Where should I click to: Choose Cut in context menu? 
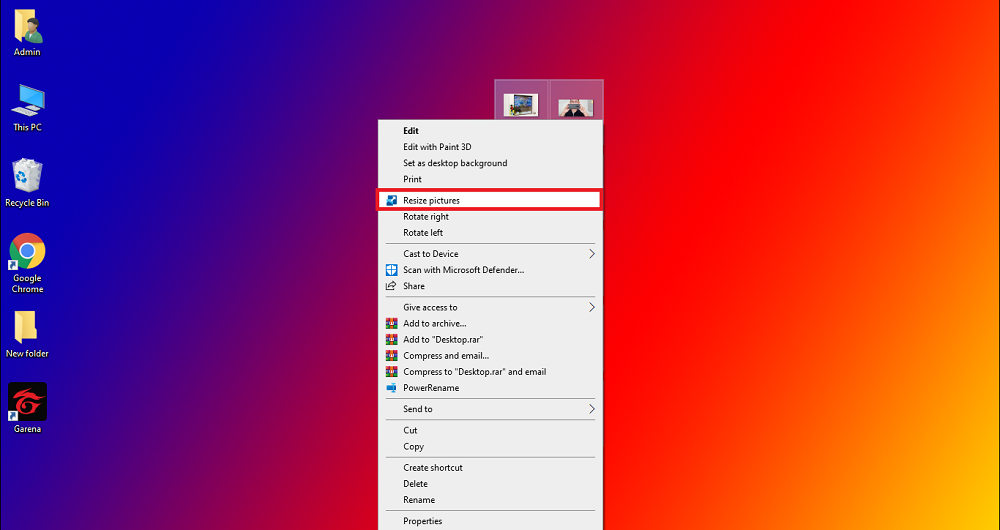[490, 431]
